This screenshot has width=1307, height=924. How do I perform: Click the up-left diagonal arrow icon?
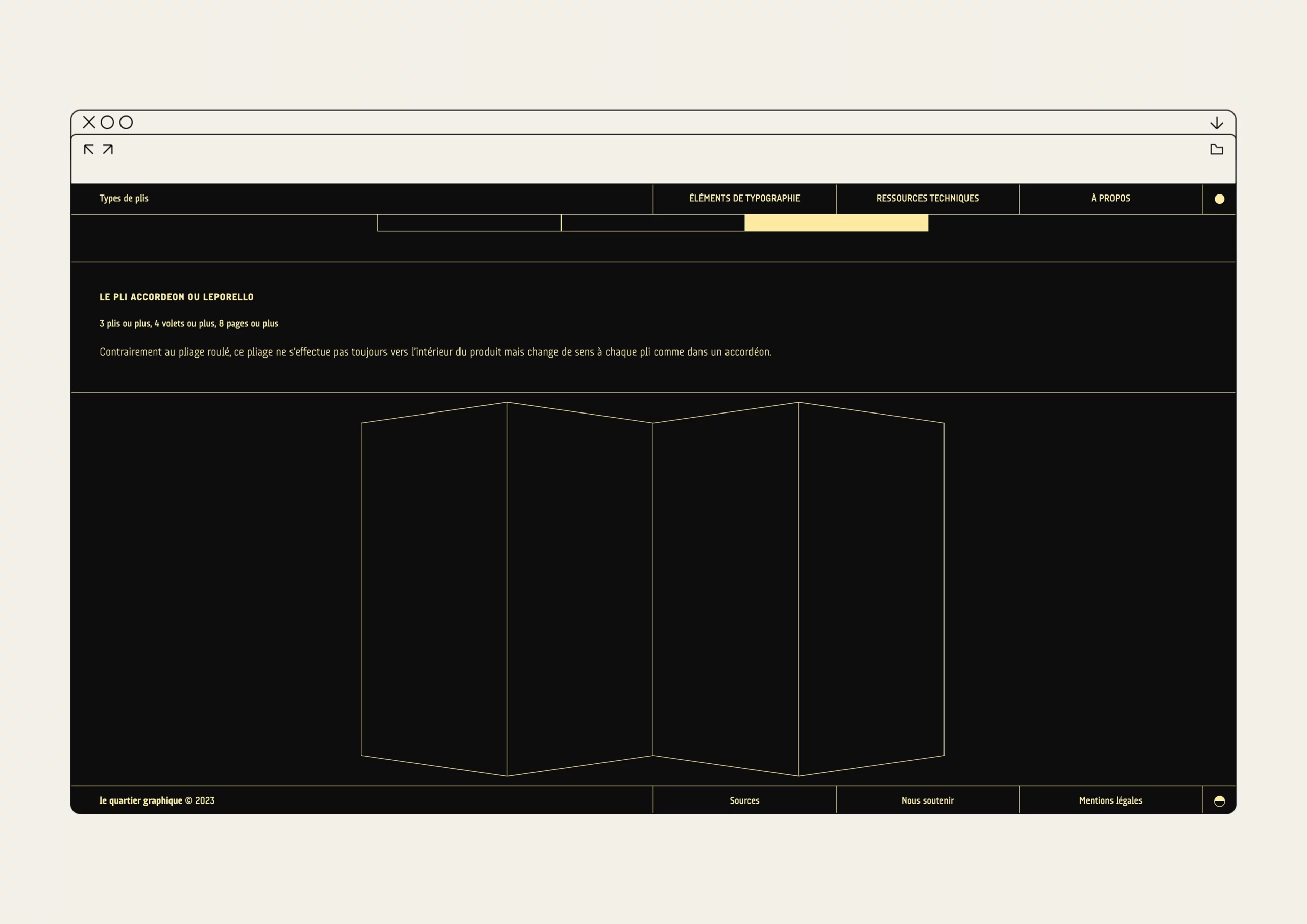pos(89,149)
